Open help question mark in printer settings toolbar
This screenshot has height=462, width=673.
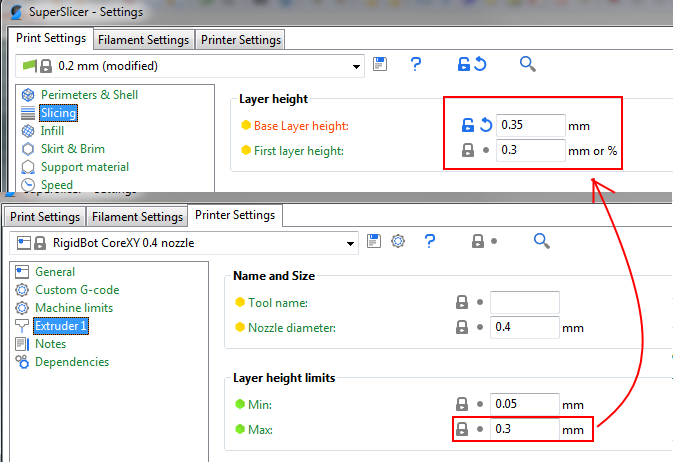pyautogui.click(x=430, y=241)
